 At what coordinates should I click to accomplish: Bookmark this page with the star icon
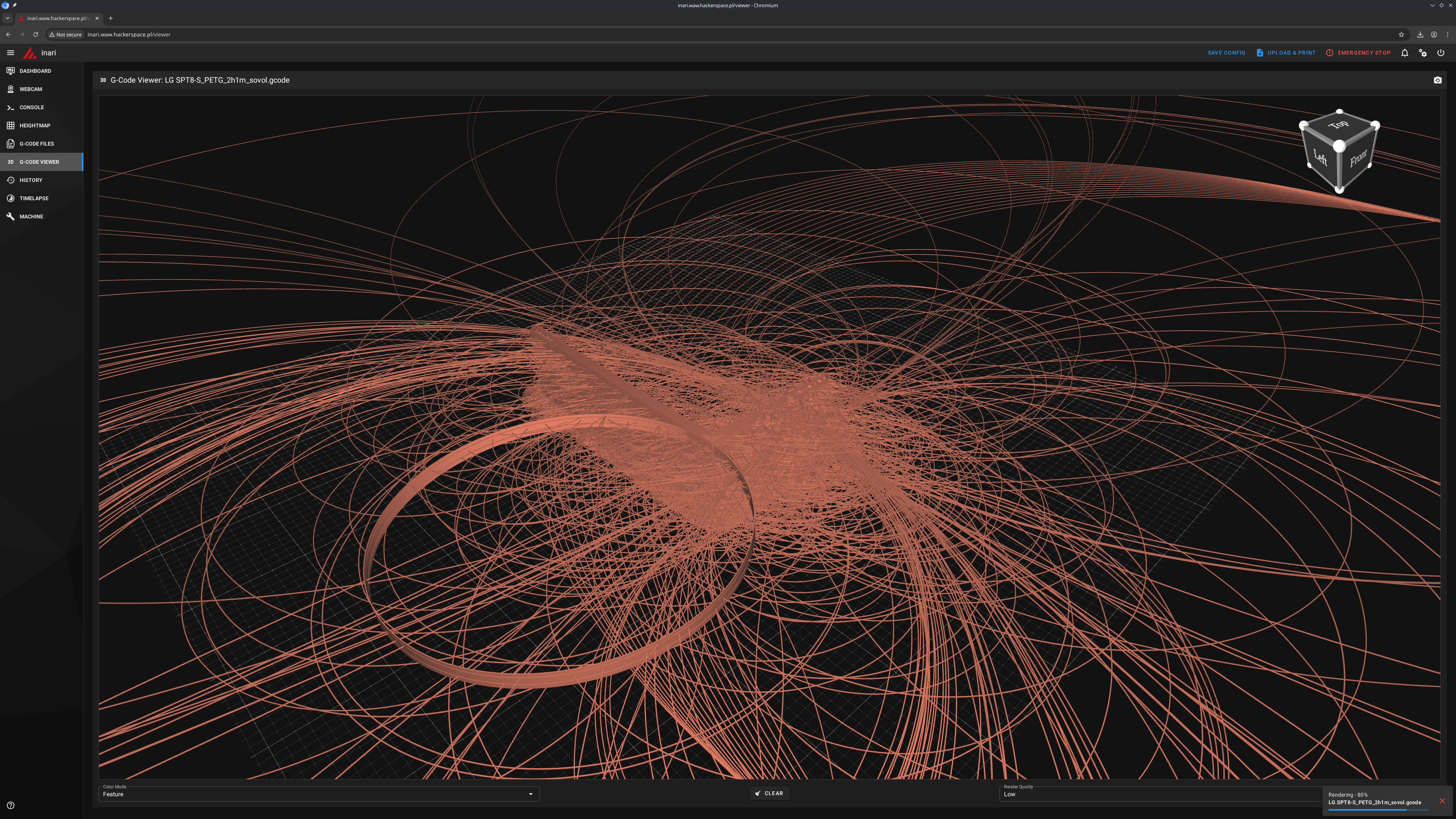[x=1401, y=35]
